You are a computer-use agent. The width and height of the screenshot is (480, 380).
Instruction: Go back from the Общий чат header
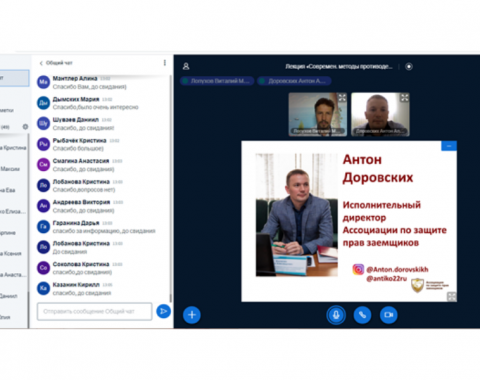click(41, 63)
